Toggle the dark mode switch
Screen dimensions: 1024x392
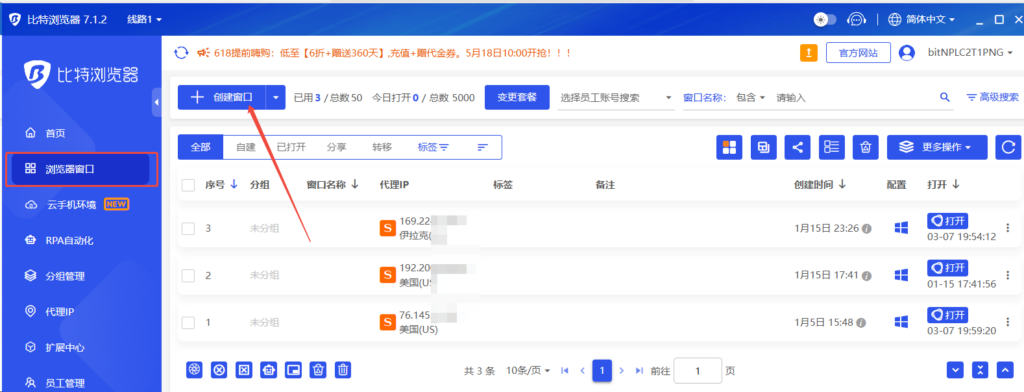[825, 20]
